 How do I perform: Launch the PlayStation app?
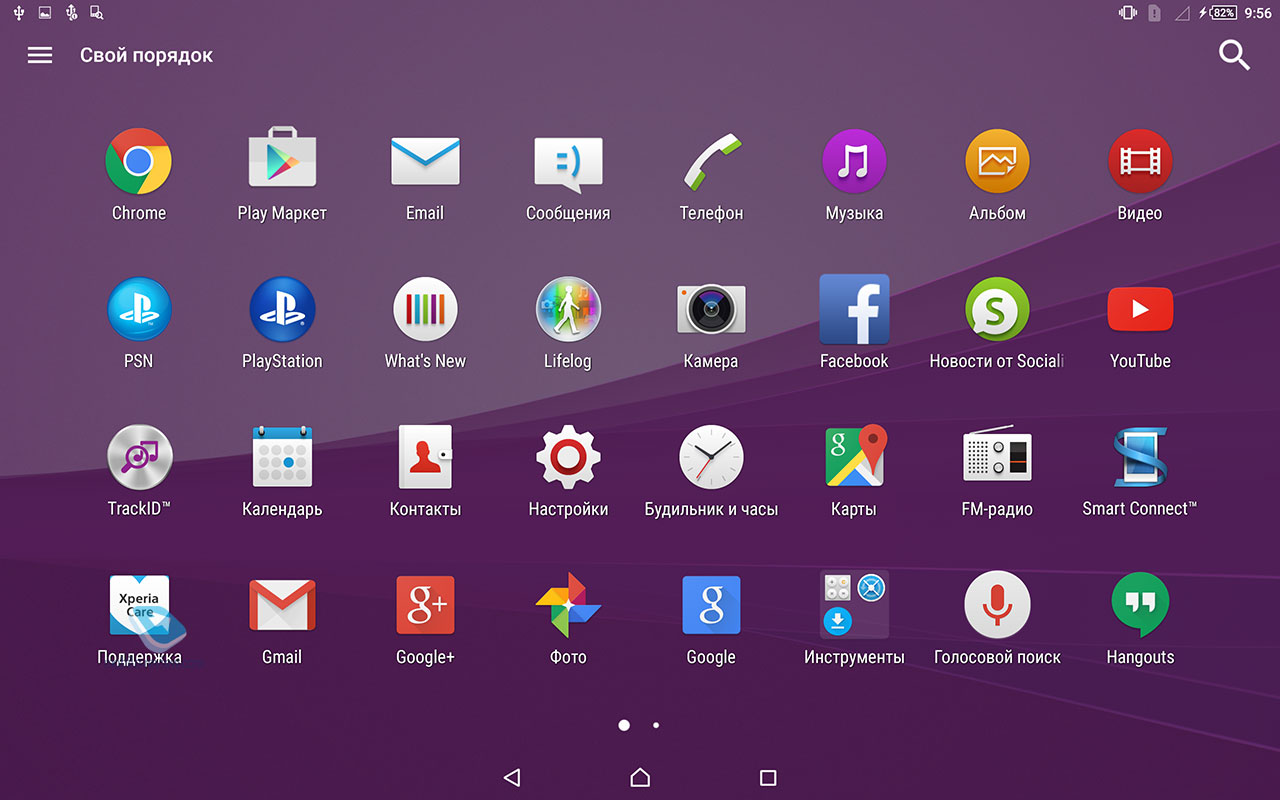pos(282,309)
